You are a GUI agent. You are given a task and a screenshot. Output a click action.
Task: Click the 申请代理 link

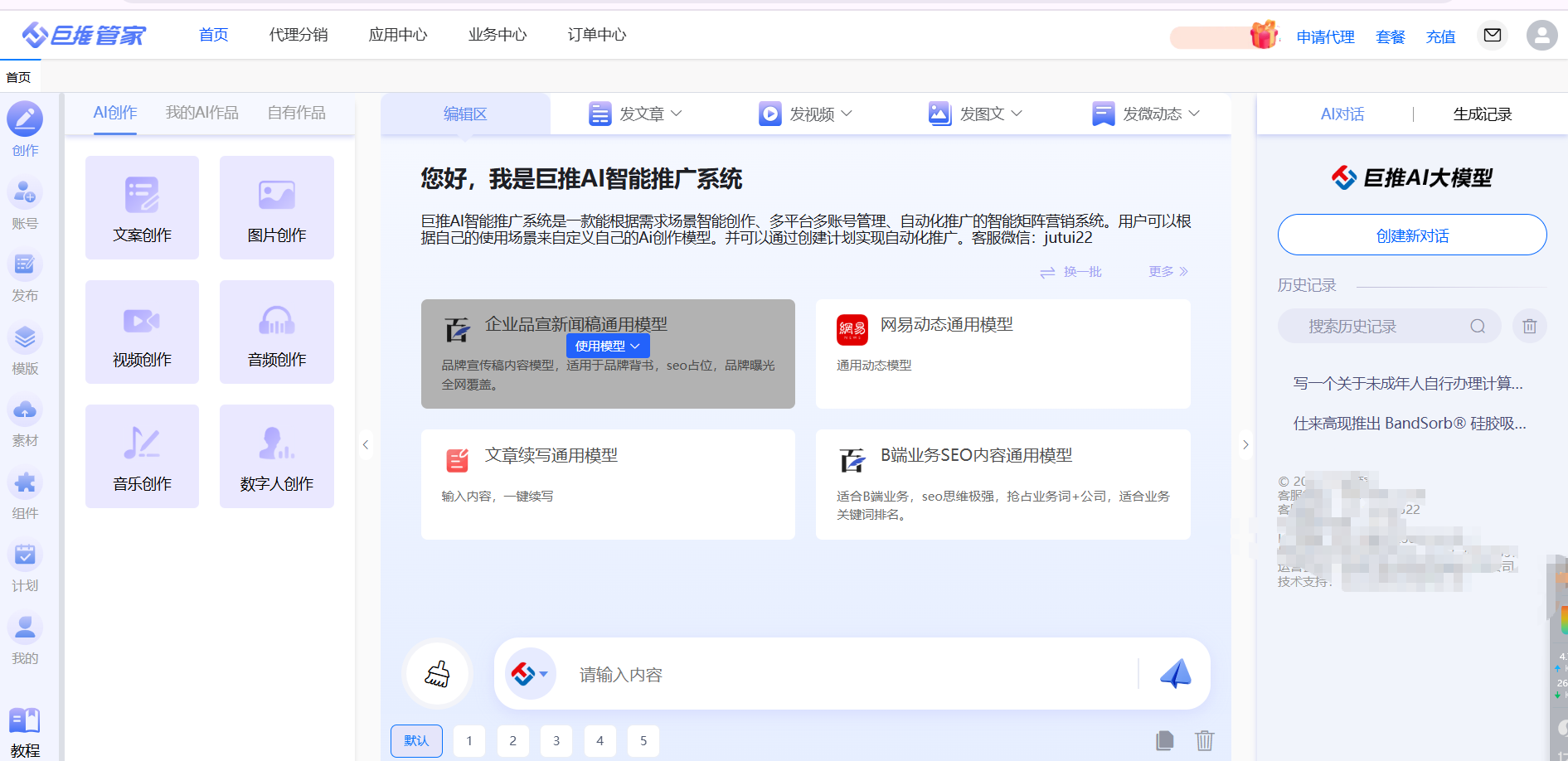tap(1325, 36)
